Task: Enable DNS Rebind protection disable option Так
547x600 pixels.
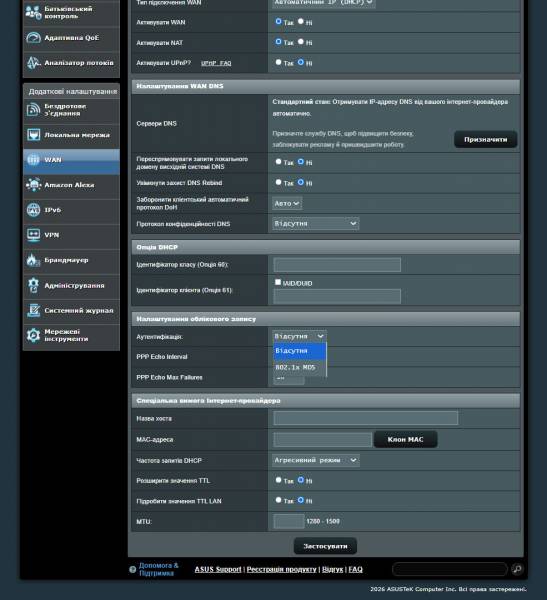Action: [278, 182]
